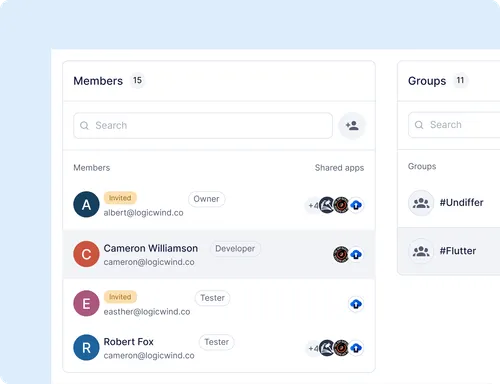Viewport: 500px width, 384px height.
Task: Select easther's avatar with letter E
Action: click(x=86, y=303)
